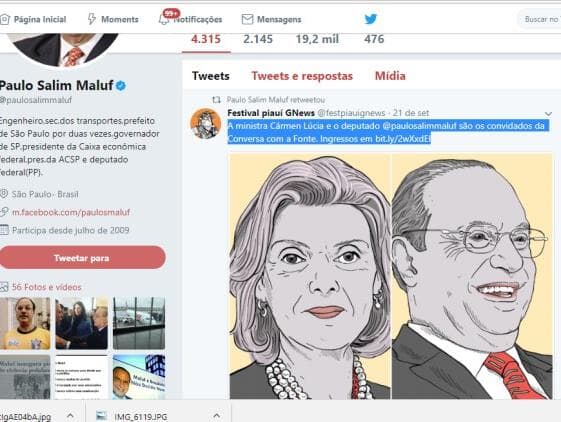This screenshot has height=422, width=561.
Task: Expand options for the clgAE04bA.jpg download
Action: [70, 416]
